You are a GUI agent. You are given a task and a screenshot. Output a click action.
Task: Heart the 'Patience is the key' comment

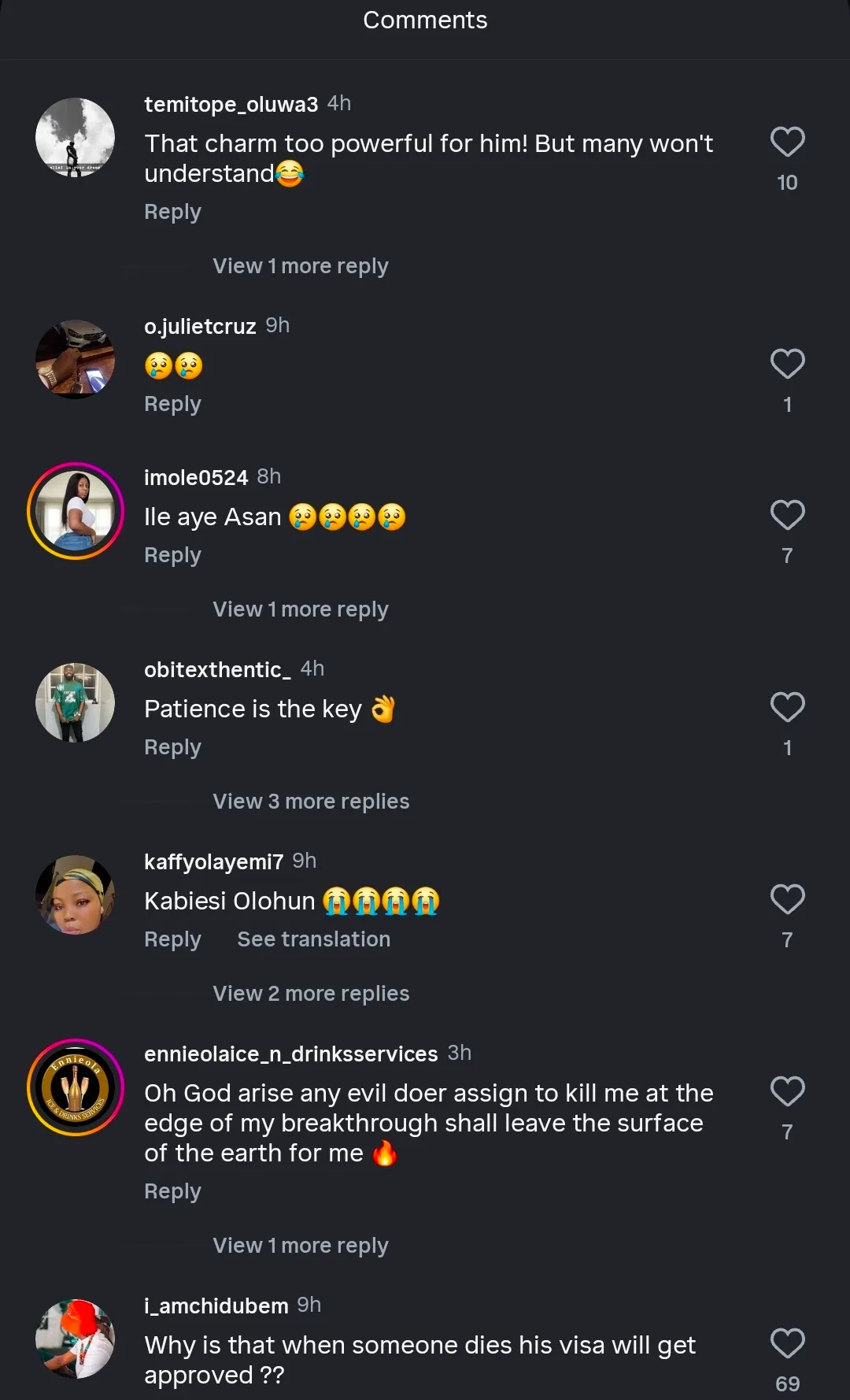787,708
